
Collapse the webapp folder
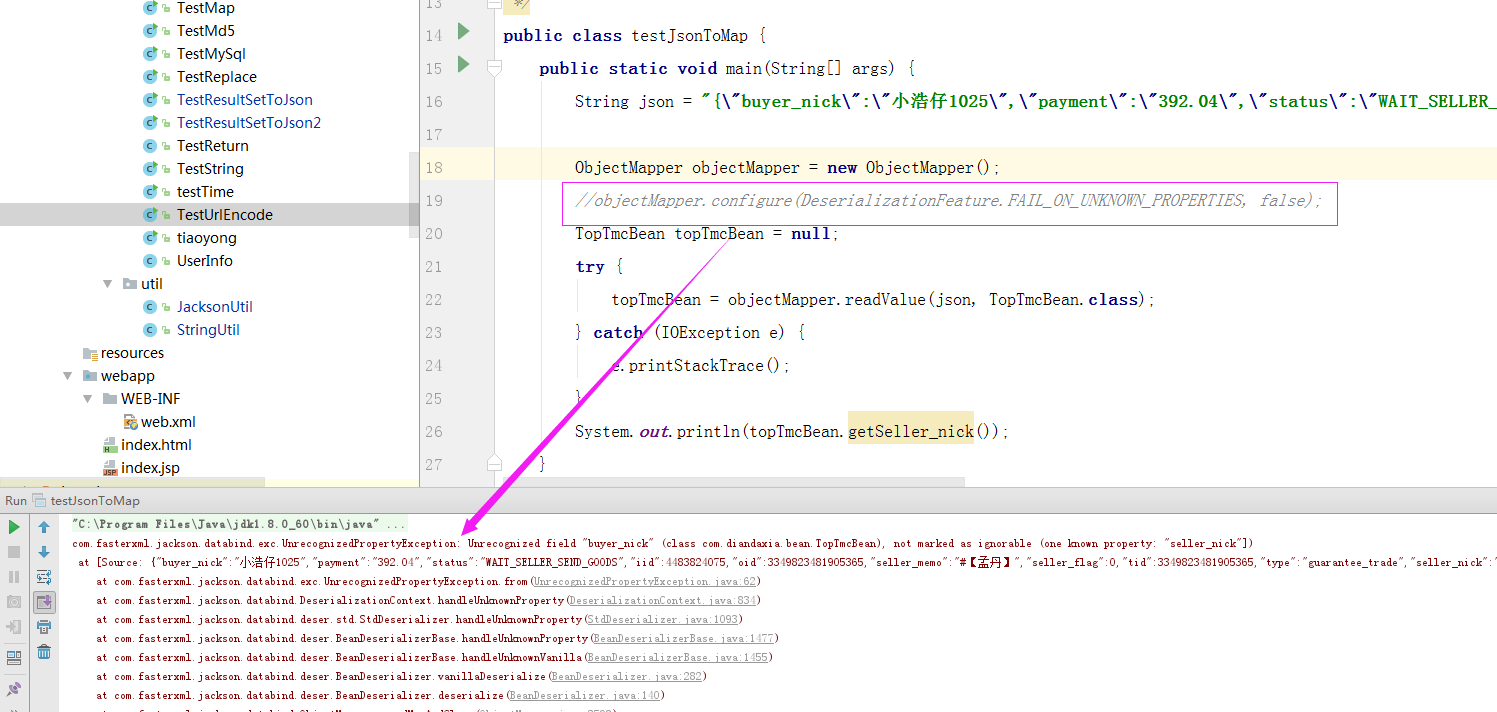click(67, 375)
